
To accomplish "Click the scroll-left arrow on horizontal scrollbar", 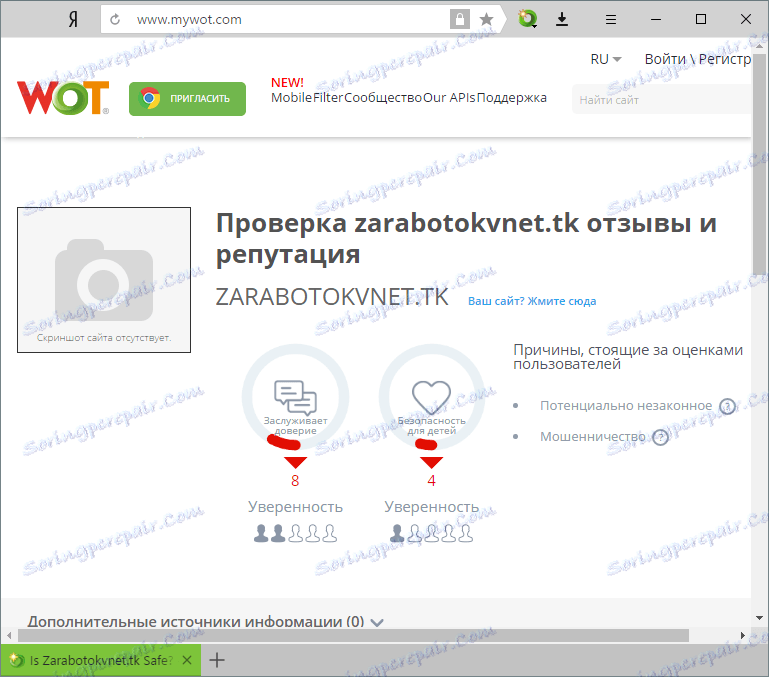I will (9, 636).
